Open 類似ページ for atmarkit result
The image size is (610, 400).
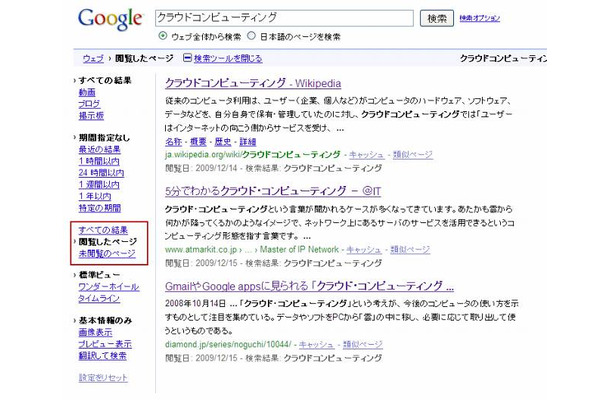(x=410, y=250)
